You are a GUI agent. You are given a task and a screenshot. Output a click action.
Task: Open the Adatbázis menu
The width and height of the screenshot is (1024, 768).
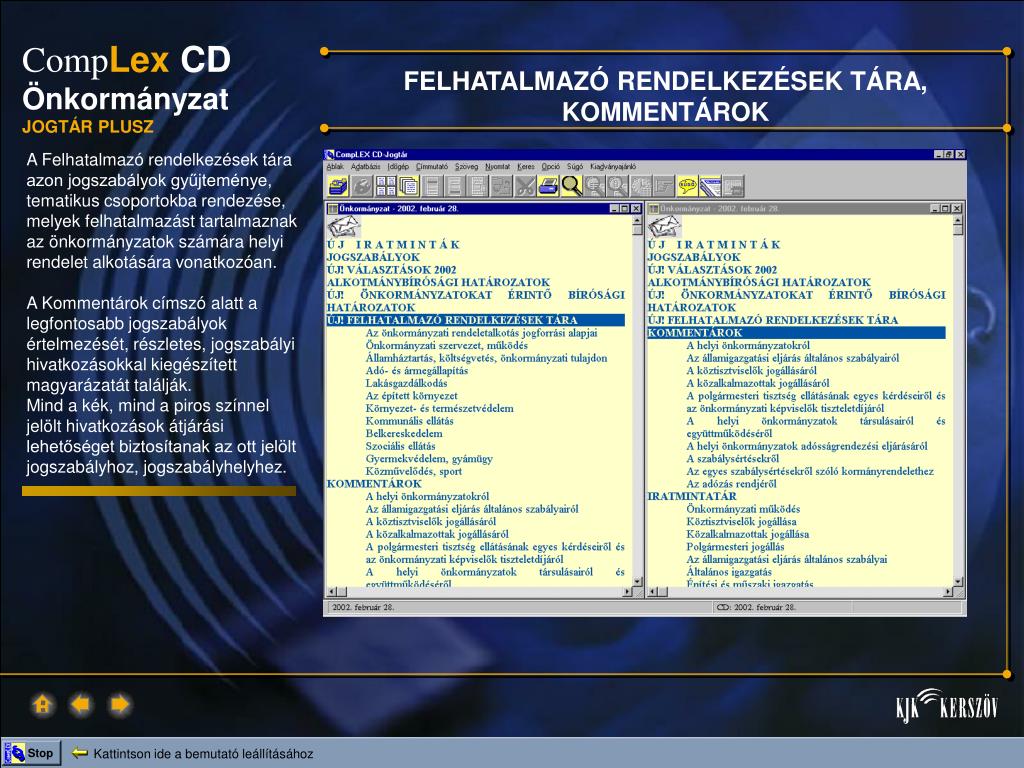365,167
